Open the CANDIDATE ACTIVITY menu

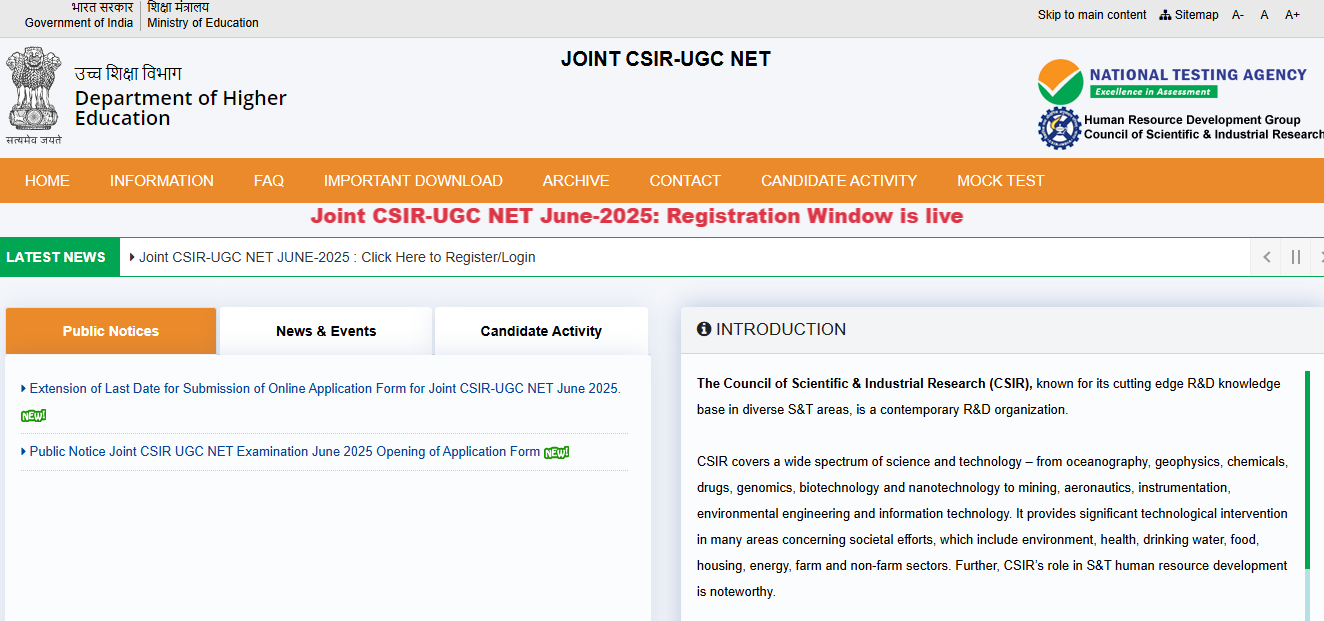pyautogui.click(x=839, y=181)
